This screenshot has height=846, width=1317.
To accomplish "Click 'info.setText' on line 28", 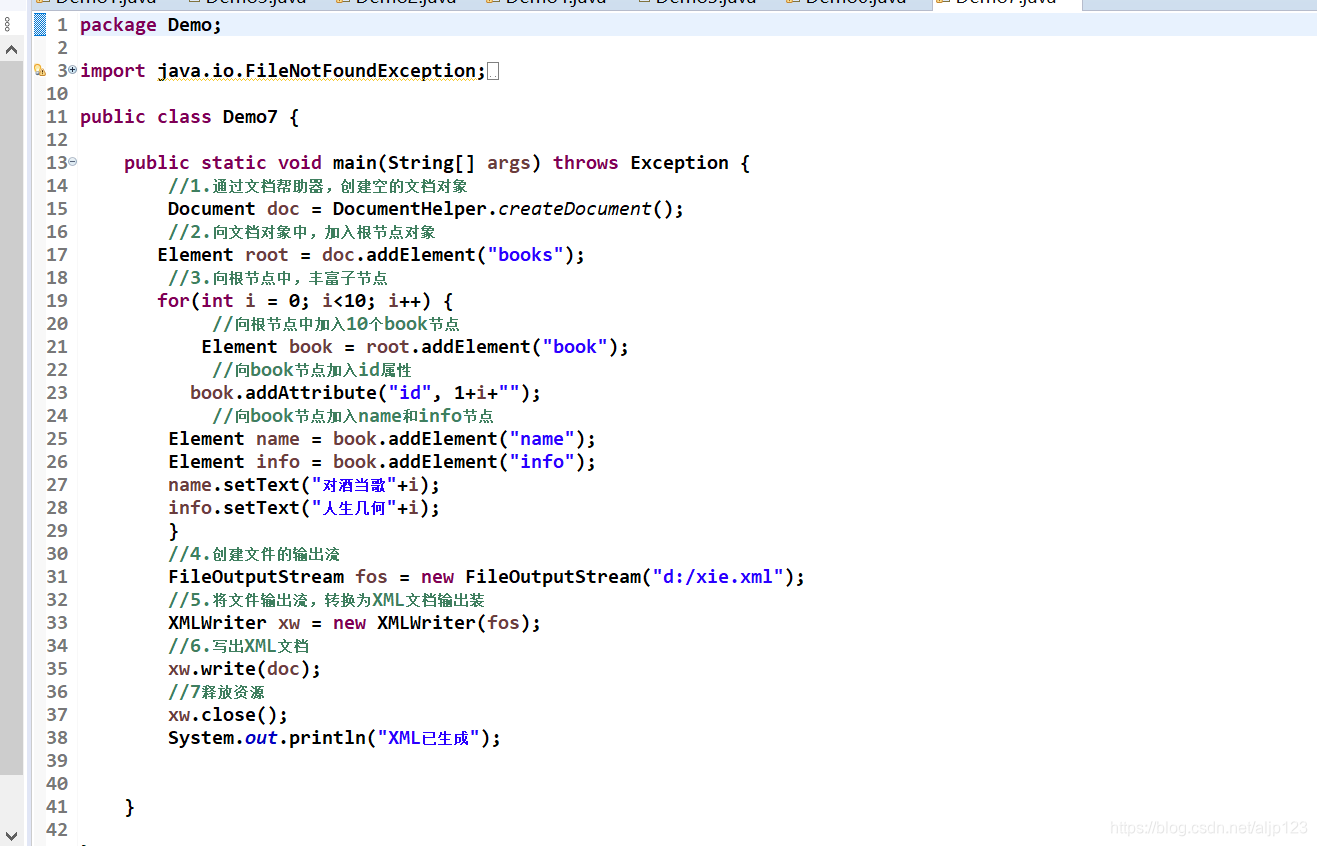I will [234, 508].
